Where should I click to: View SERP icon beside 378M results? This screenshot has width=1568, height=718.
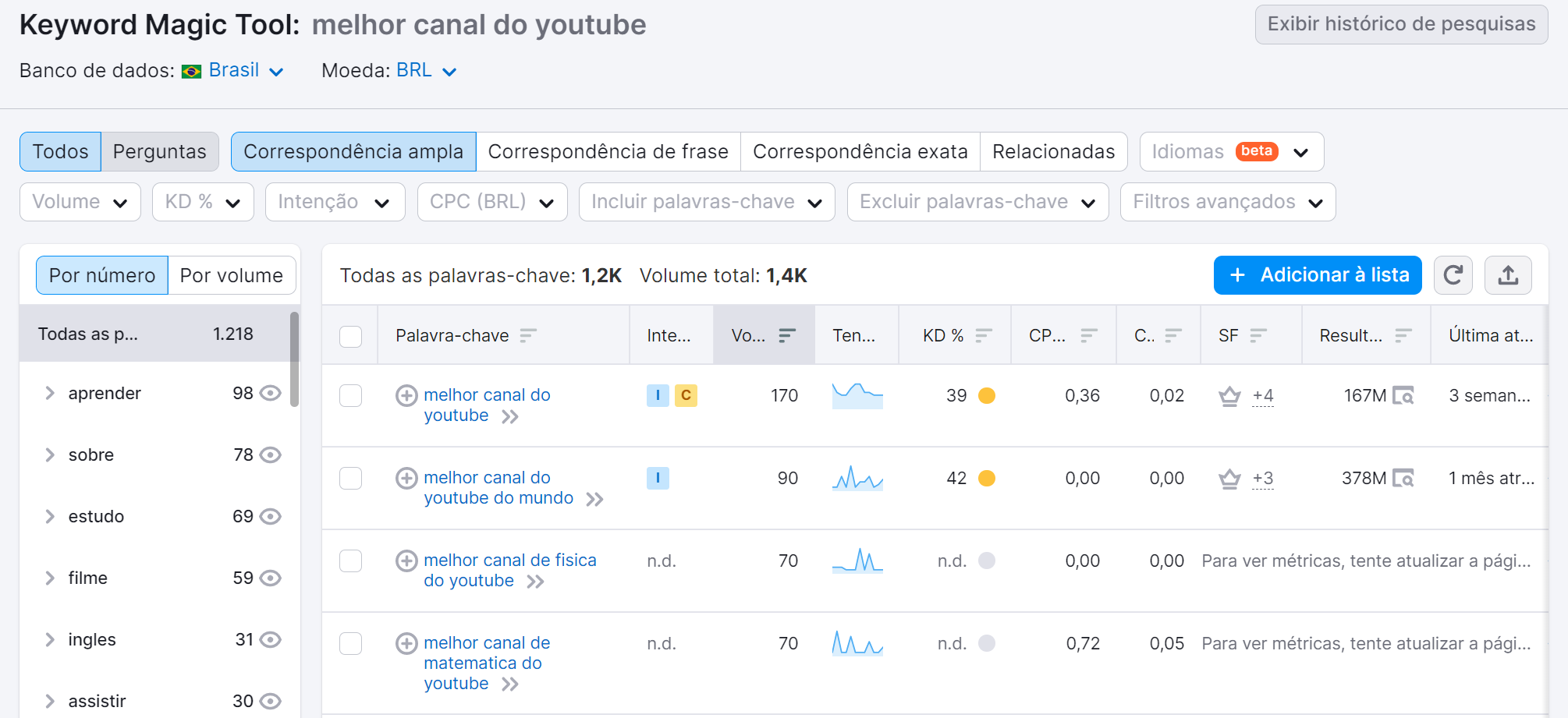(1403, 479)
